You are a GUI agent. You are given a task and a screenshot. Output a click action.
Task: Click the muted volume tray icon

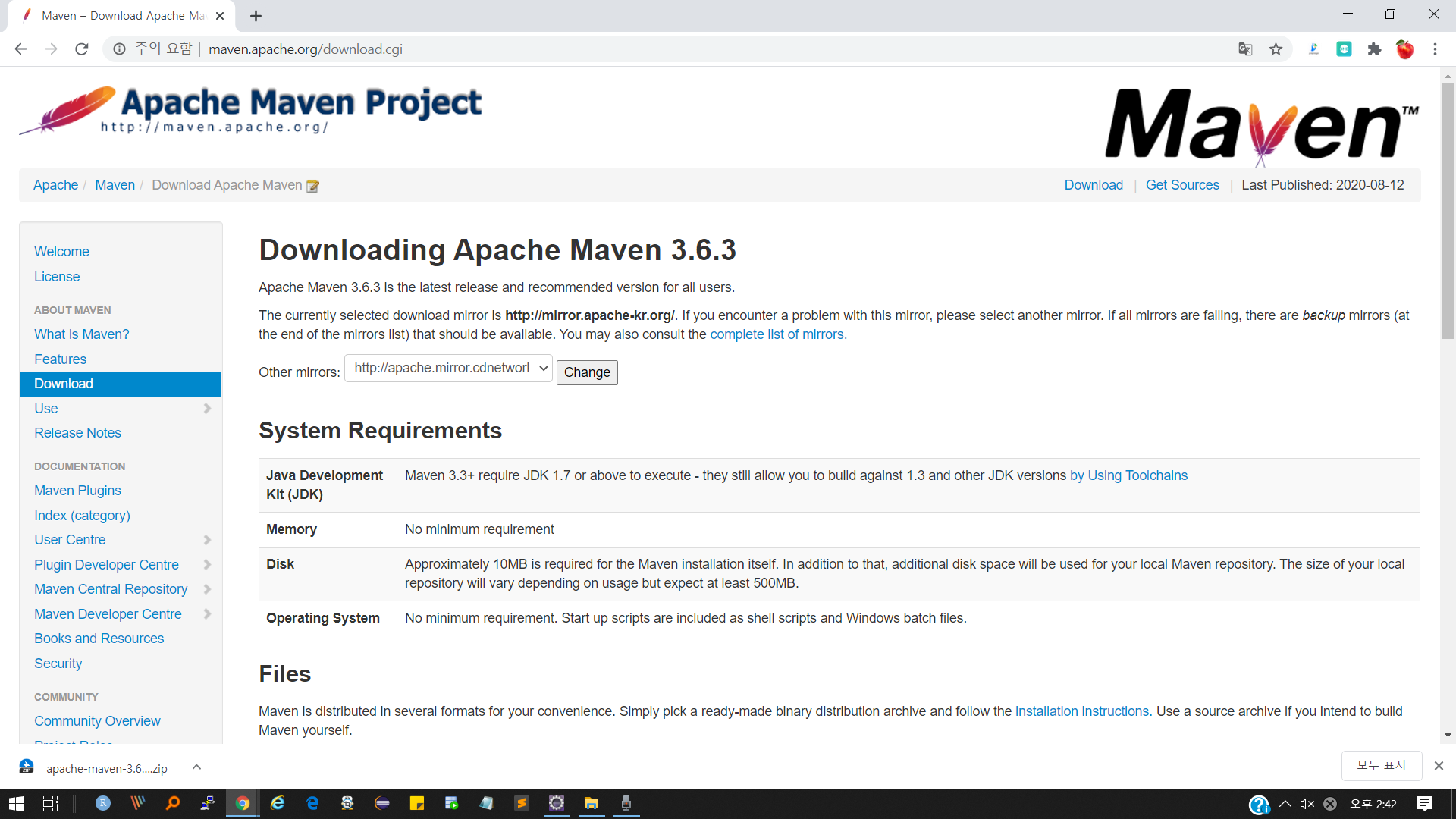[x=1307, y=804]
